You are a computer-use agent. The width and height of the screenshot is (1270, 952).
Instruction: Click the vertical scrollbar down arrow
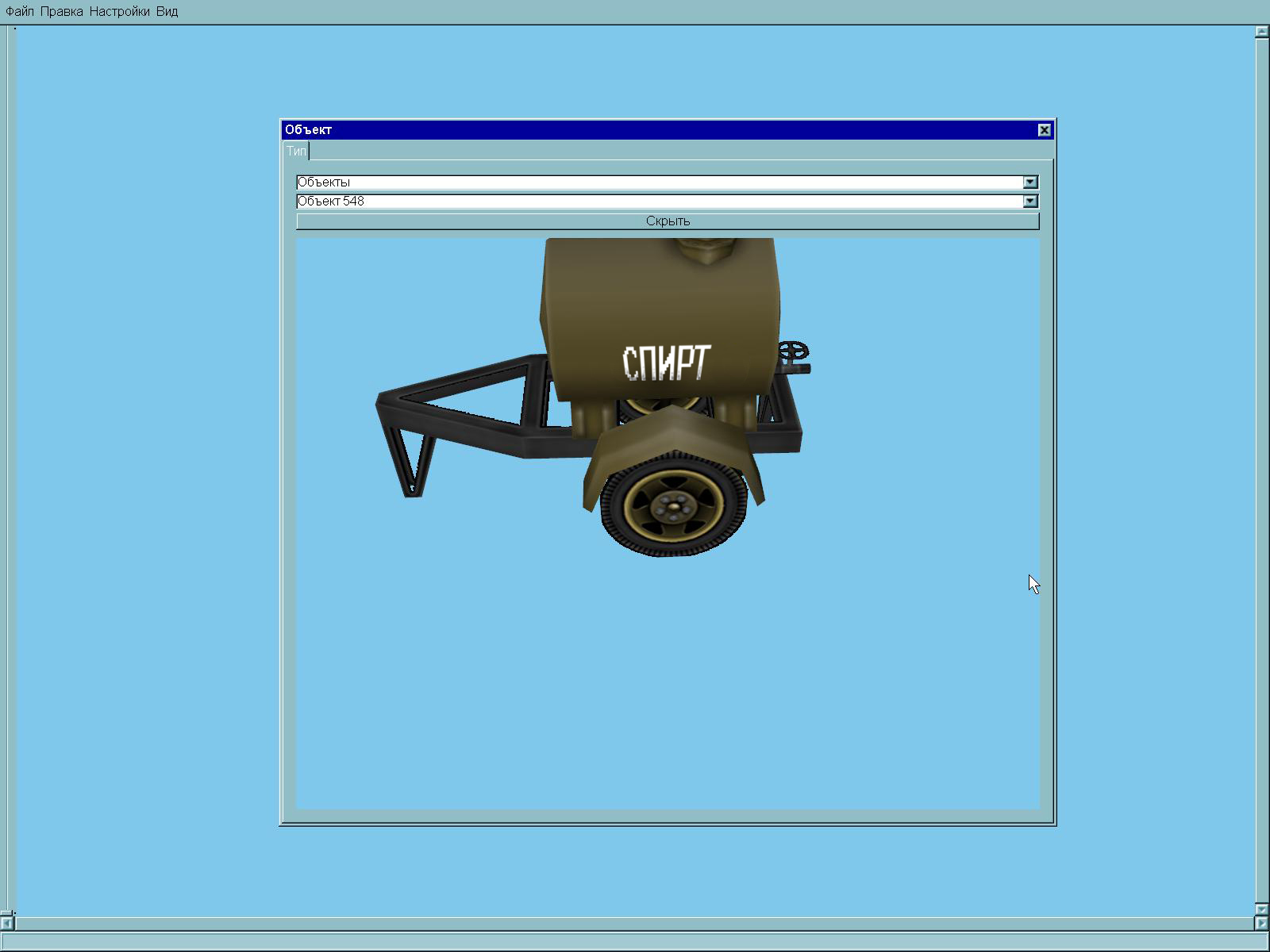click(1262, 909)
